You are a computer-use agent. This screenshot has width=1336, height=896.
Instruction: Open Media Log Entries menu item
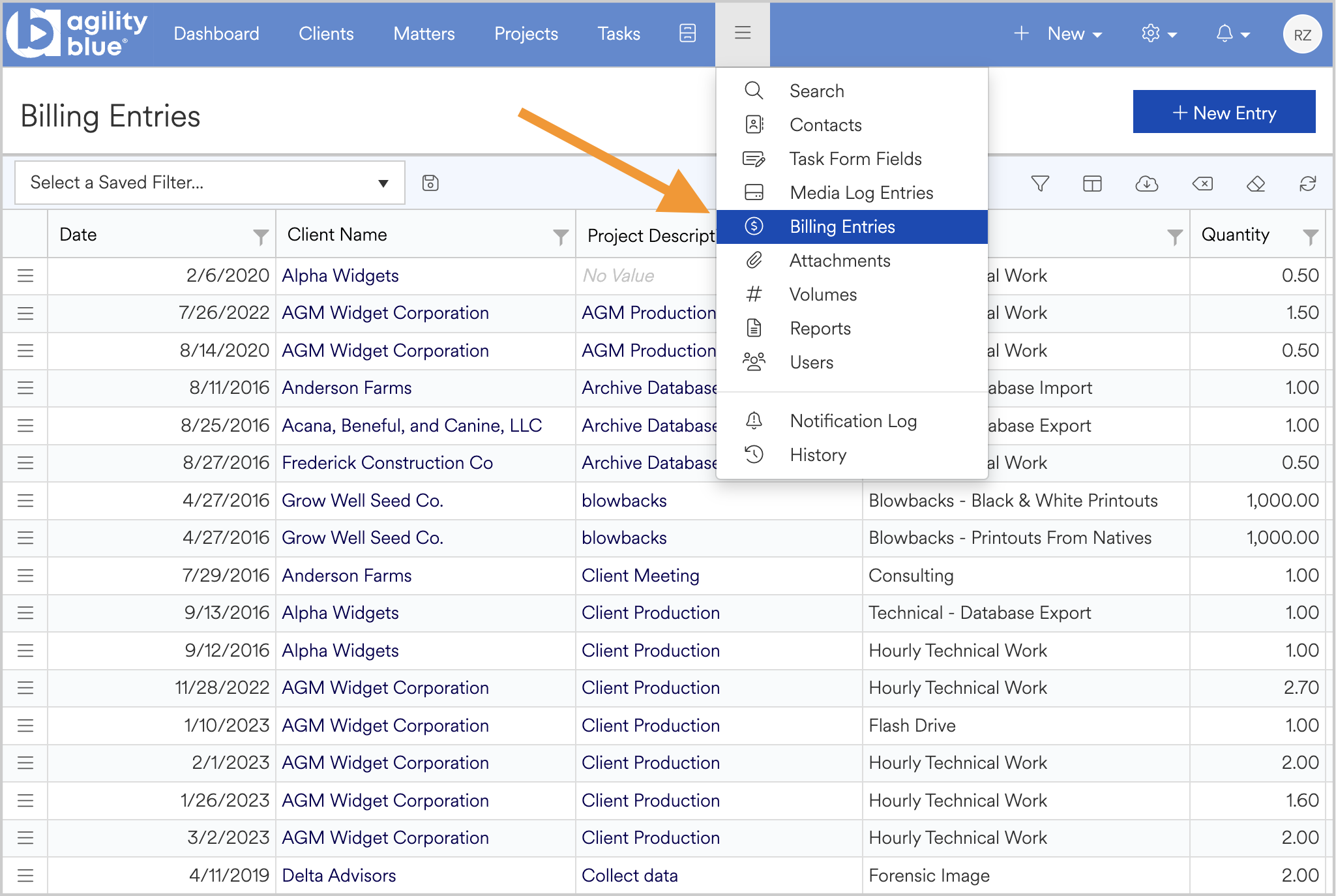point(852,192)
